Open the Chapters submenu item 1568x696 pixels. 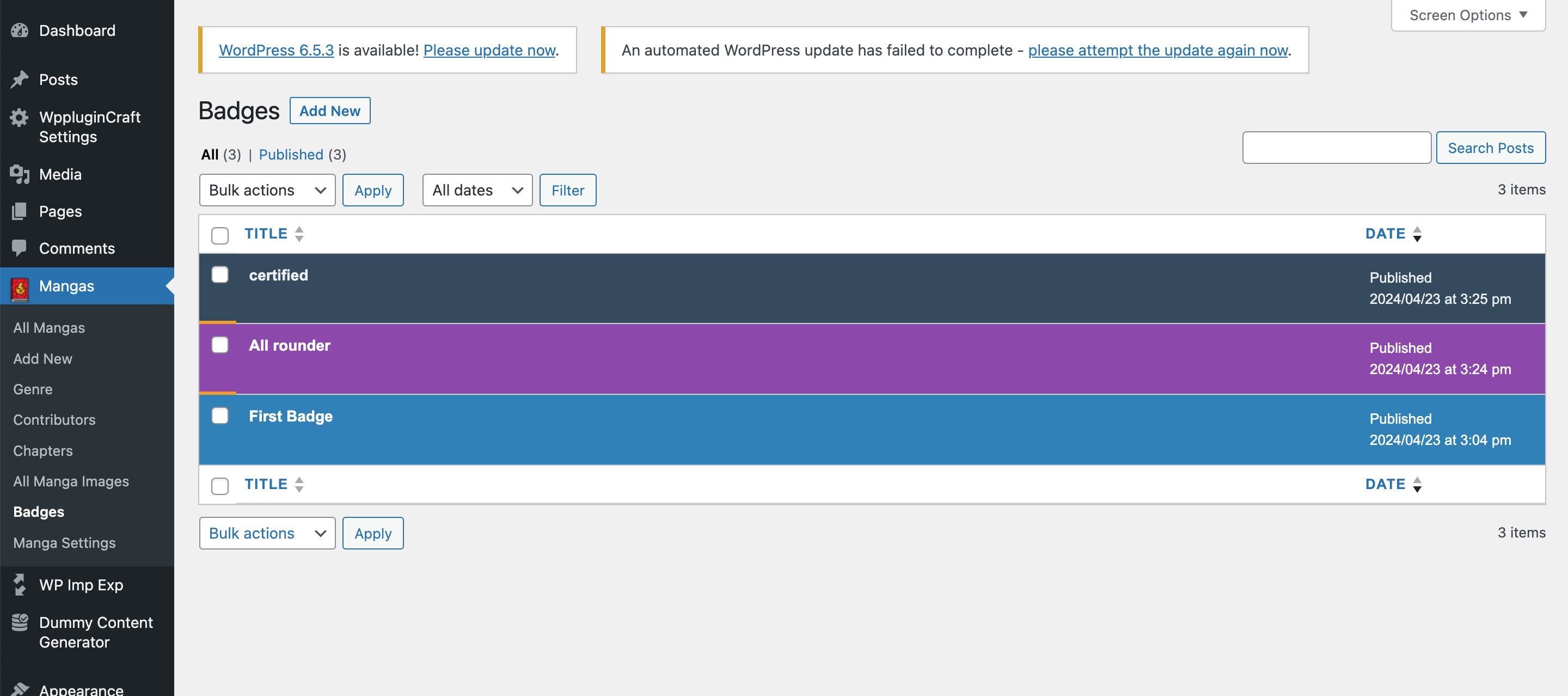pos(43,450)
